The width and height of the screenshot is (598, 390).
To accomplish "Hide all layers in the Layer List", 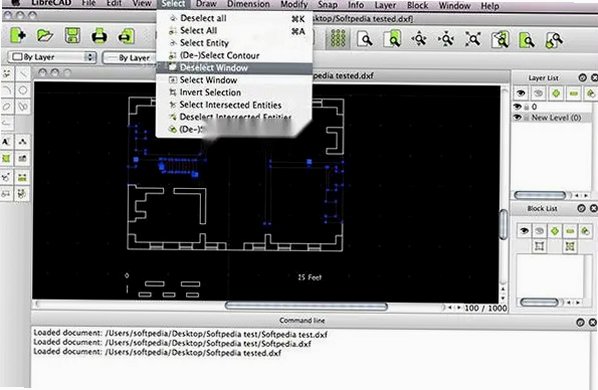I will pyautogui.click(x=538, y=93).
